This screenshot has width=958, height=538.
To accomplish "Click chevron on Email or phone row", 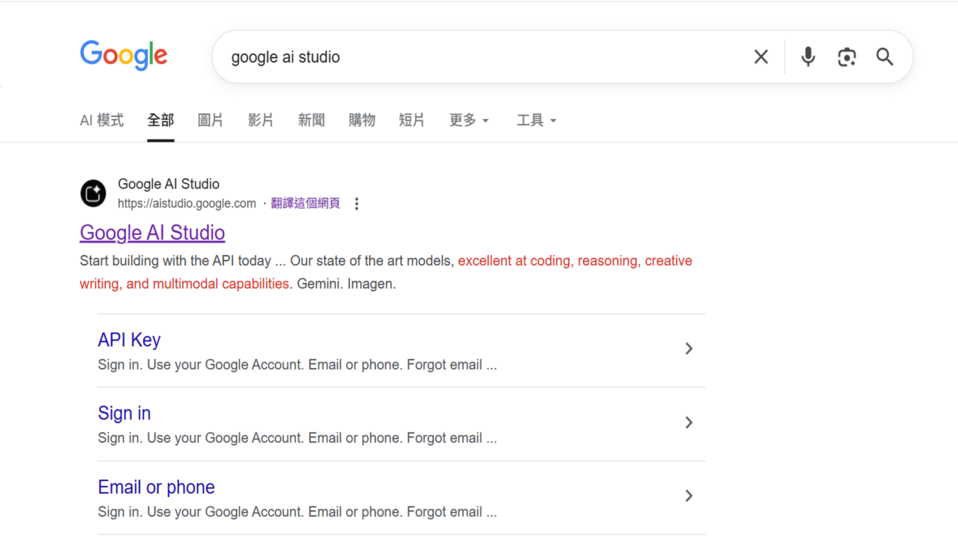I will (688, 496).
